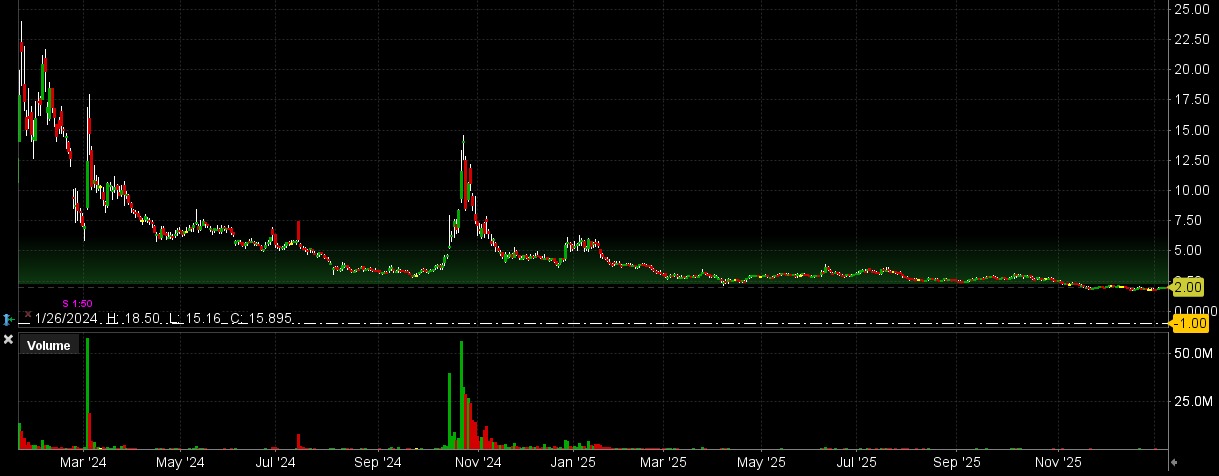This screenshot has height=476, width=1219.
Task: Click the yellow 2.00 current price label
Action: click(1186, 287)
